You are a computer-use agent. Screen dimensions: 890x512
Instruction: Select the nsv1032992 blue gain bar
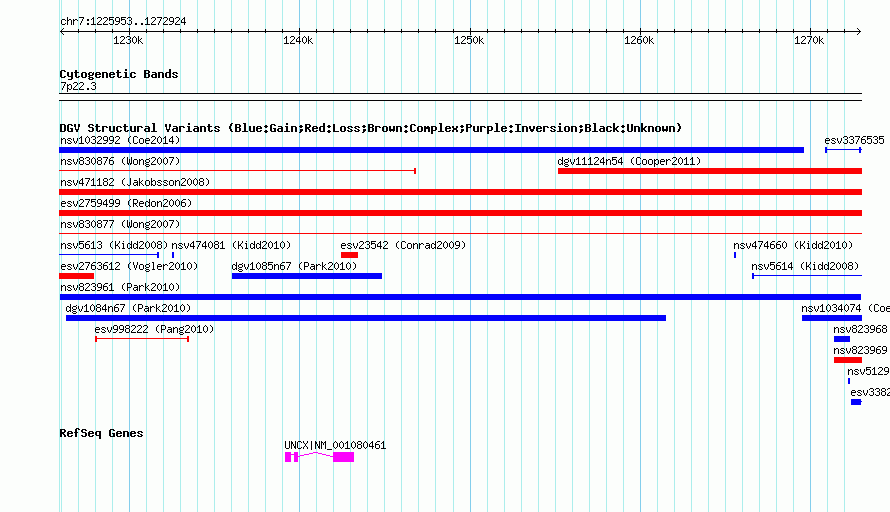coord(431,150)
